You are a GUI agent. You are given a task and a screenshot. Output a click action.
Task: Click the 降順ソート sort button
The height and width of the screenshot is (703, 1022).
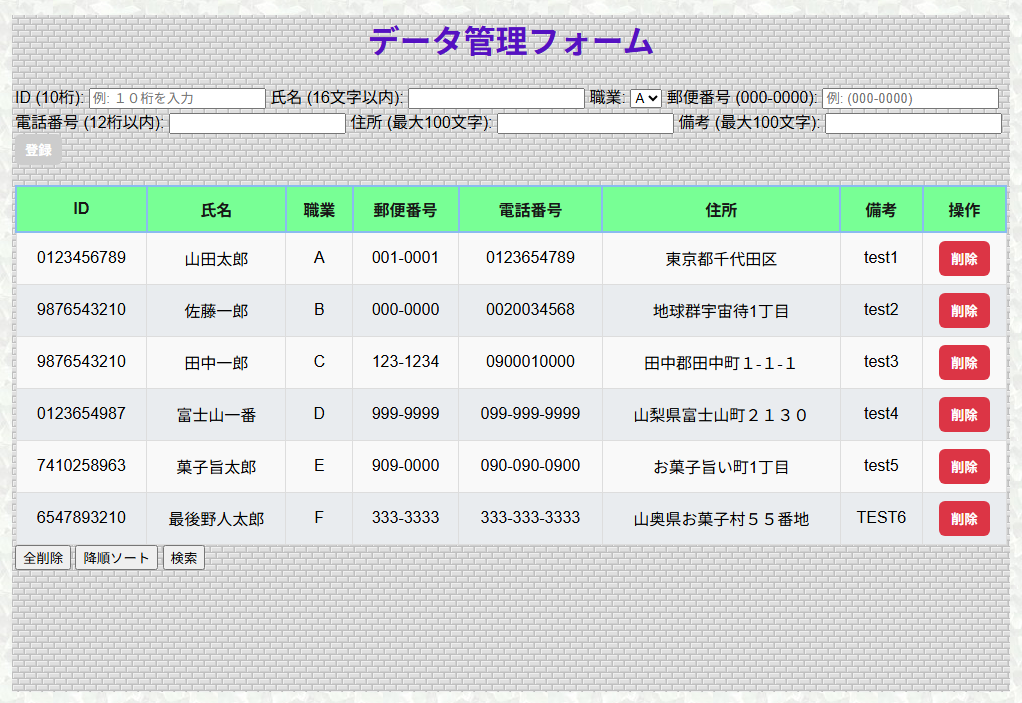pyautogui.click(x=116, y=558)
